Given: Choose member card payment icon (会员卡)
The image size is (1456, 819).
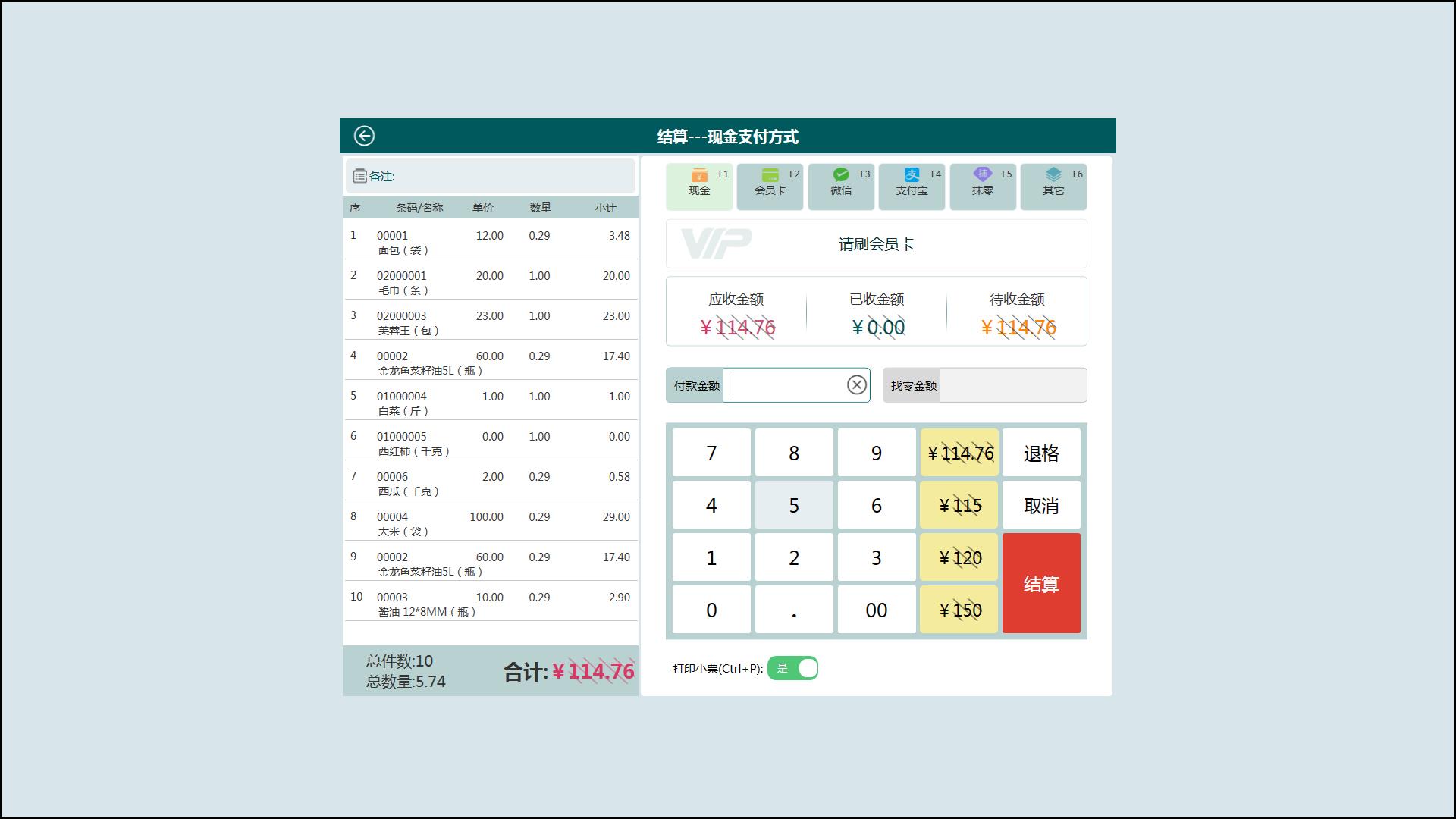Looking at the screenshot, I should pos(770,177).
